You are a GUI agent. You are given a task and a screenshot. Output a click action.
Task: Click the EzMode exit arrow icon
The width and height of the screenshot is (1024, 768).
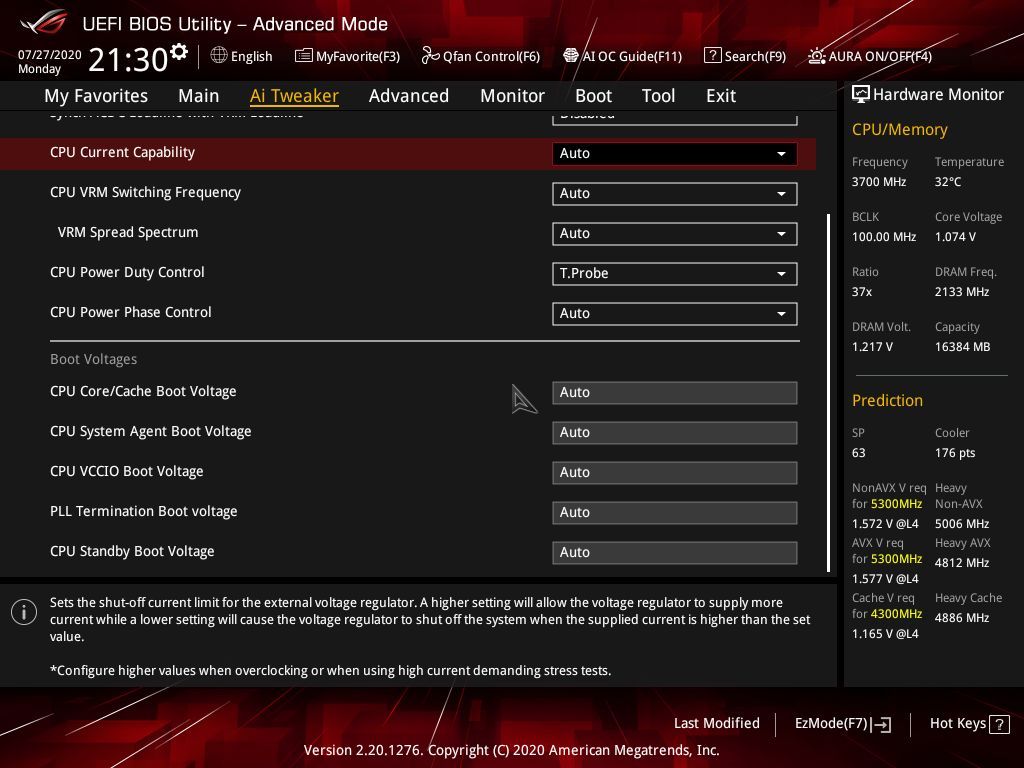tap(881, 724)
